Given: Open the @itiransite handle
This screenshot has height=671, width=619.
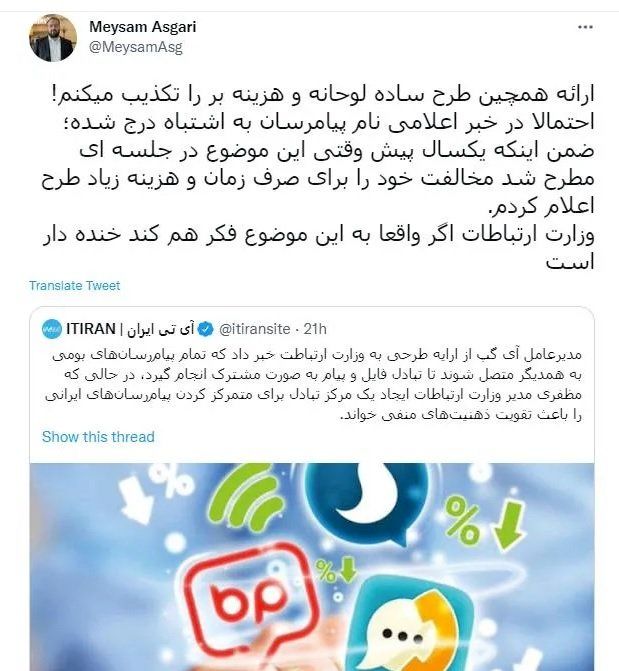Looking at the screenshot, I should (x=254, y=329).
